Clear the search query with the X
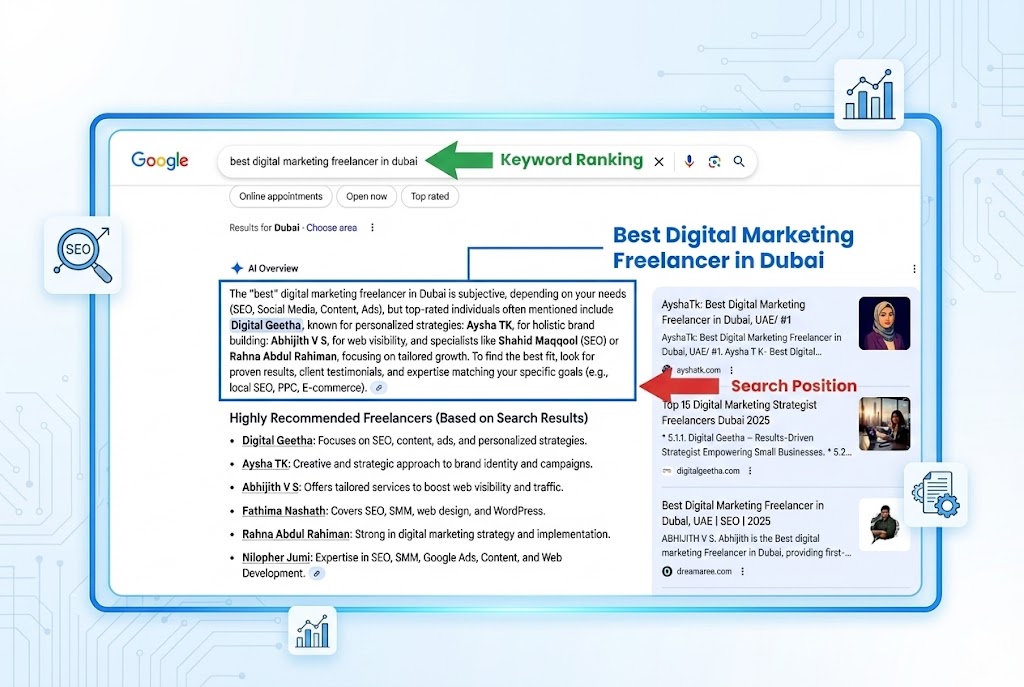 click(x=657, y=160)
